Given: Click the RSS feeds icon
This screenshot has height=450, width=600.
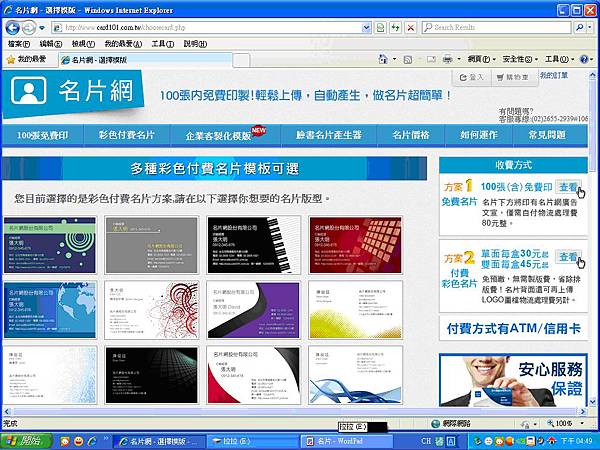Looking at the screenshot, I should click(408, 59).
